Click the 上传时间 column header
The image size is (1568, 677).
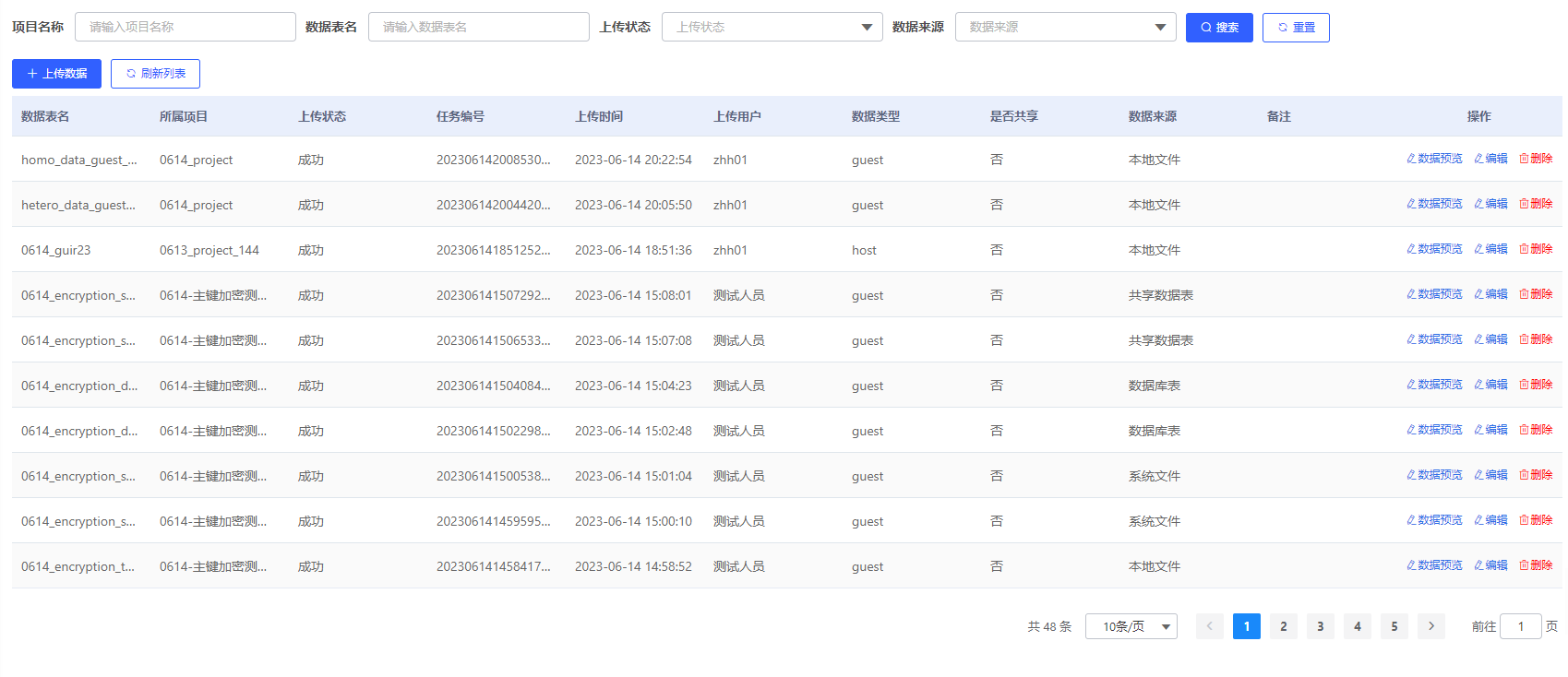(599, 116)
